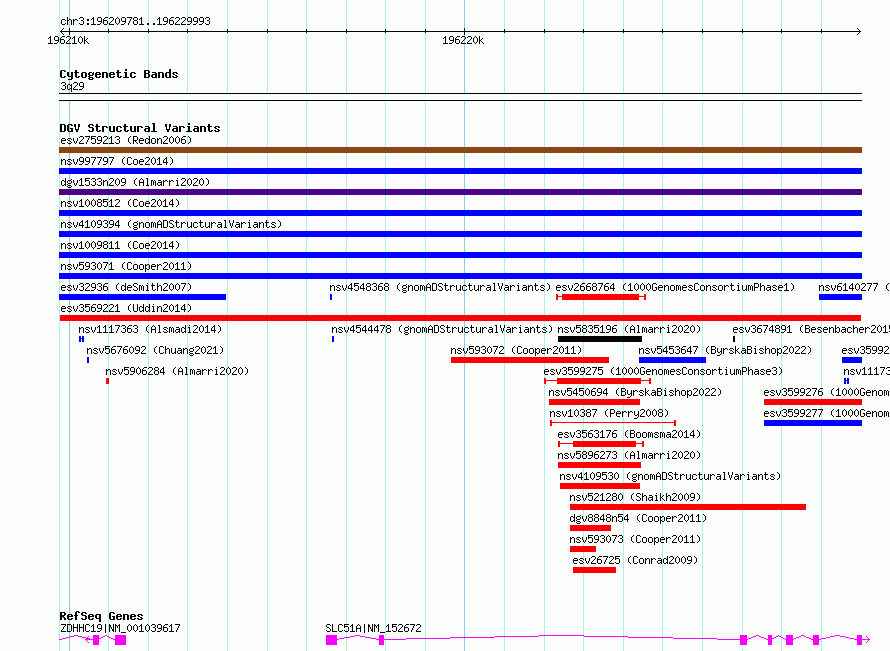Screen dimensions: 890x651
Task: Click the black nsv5835196 Almarri2020 bar
Action: coord(600,339)
